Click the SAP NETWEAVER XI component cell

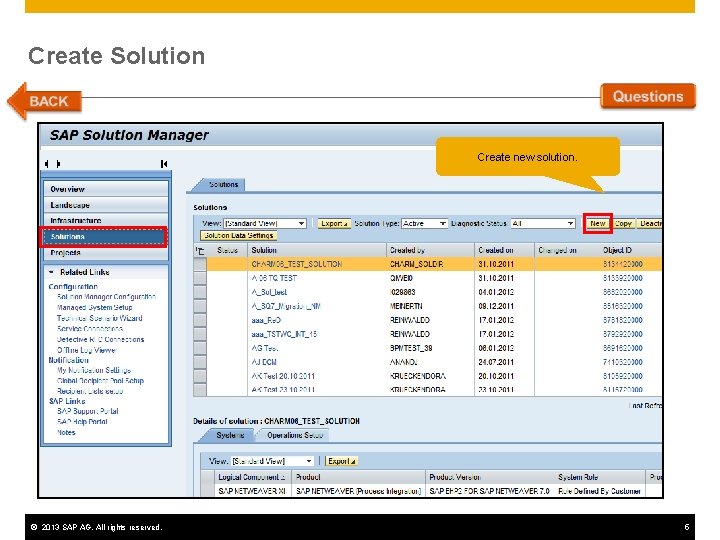point(252,491)
